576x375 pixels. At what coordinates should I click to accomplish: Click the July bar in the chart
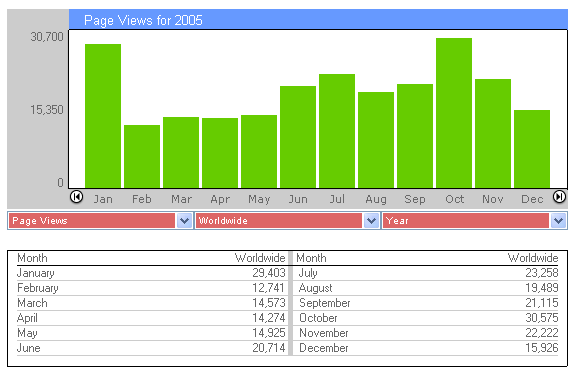[x=337, y=131]
